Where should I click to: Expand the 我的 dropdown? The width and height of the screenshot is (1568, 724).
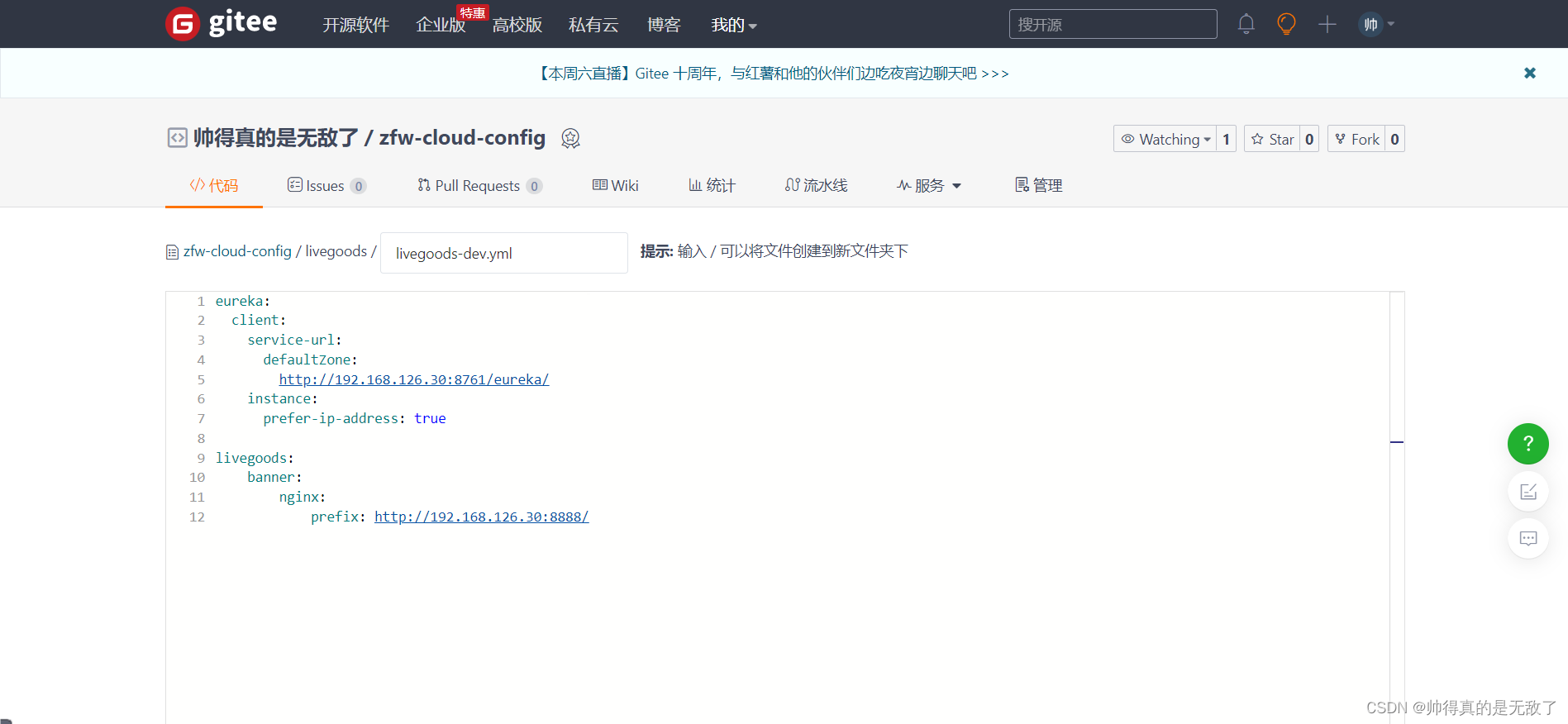pyautogui.click(x=734, y=25)
